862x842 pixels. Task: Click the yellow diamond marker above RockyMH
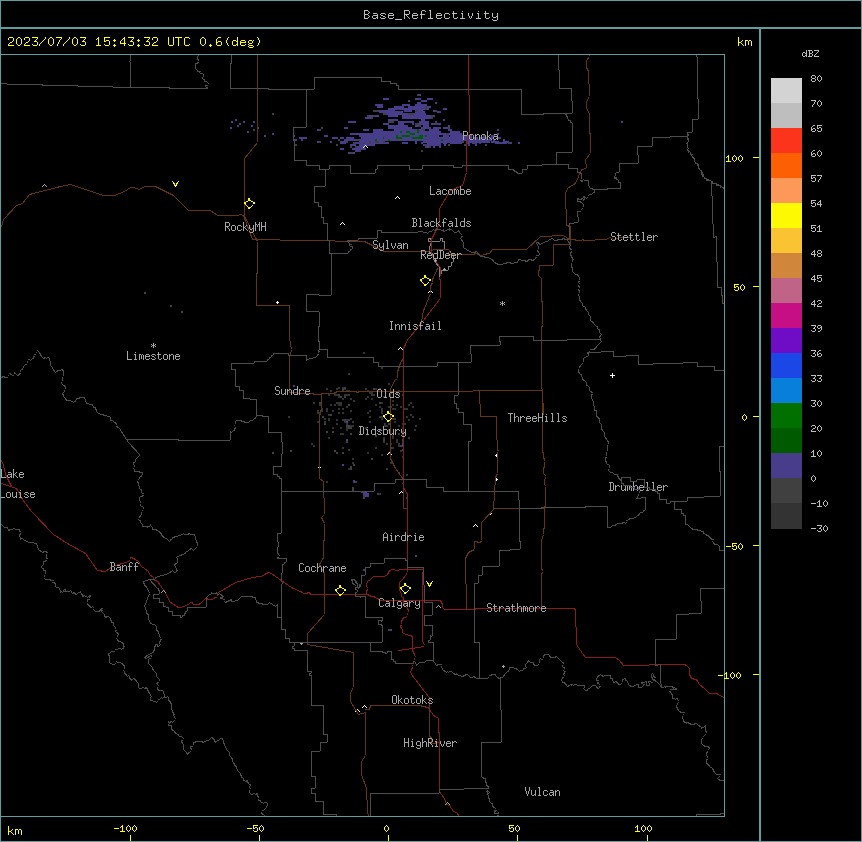249,204
